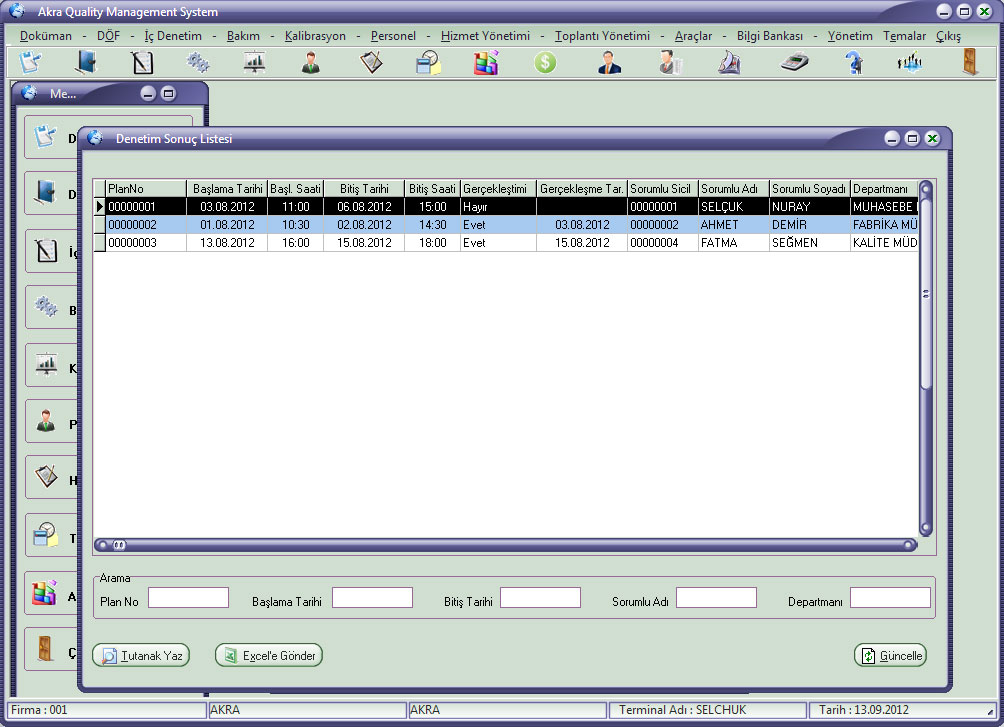The width and height of the screenshot is (1004, 727).
Task: Click the Tutanak Yaz button
Action: click(x=142, y=655)
